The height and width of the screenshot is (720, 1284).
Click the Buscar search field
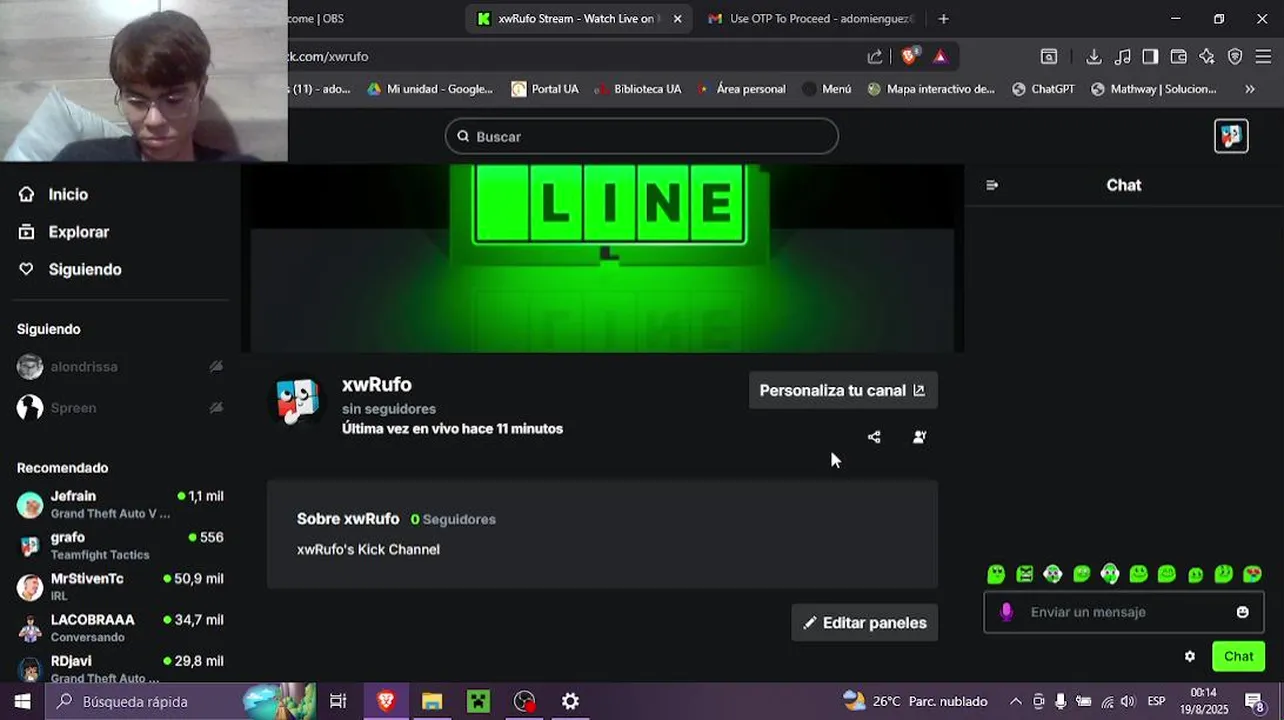click(642, 136)
